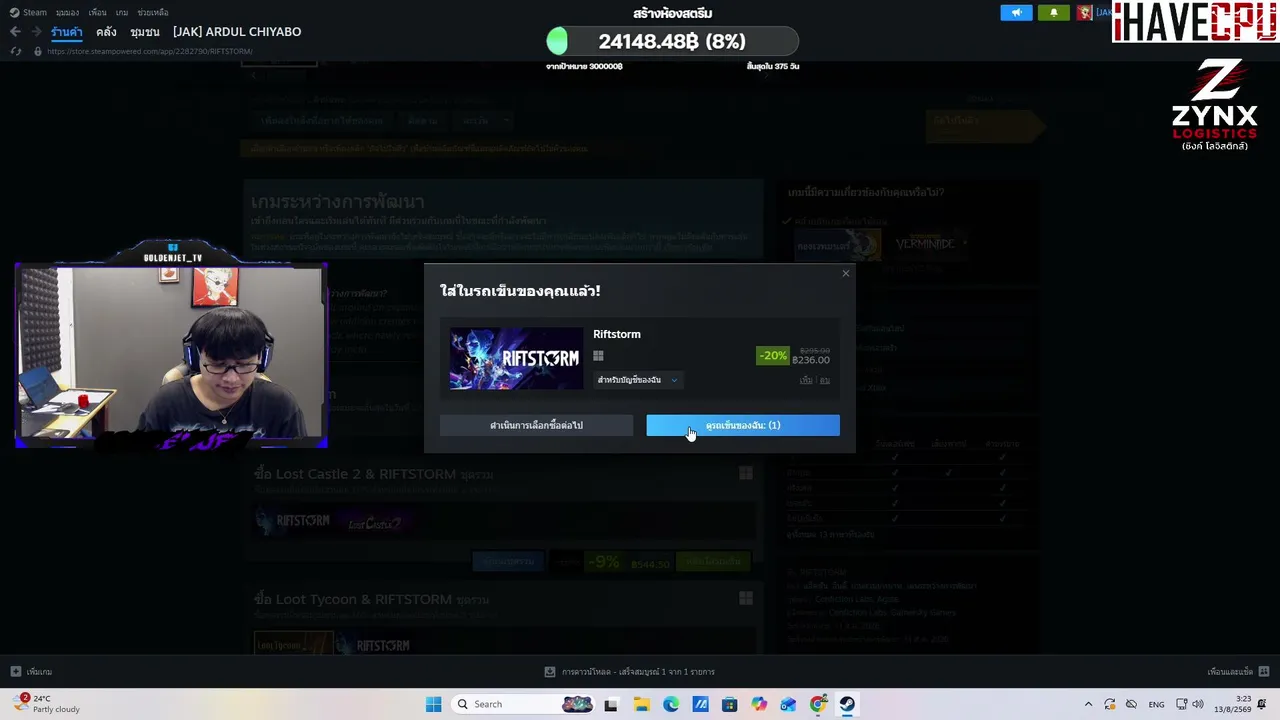Open the Help menu in Steam menu bar
The image size is (1280, 720).
[x=153, y=12]
